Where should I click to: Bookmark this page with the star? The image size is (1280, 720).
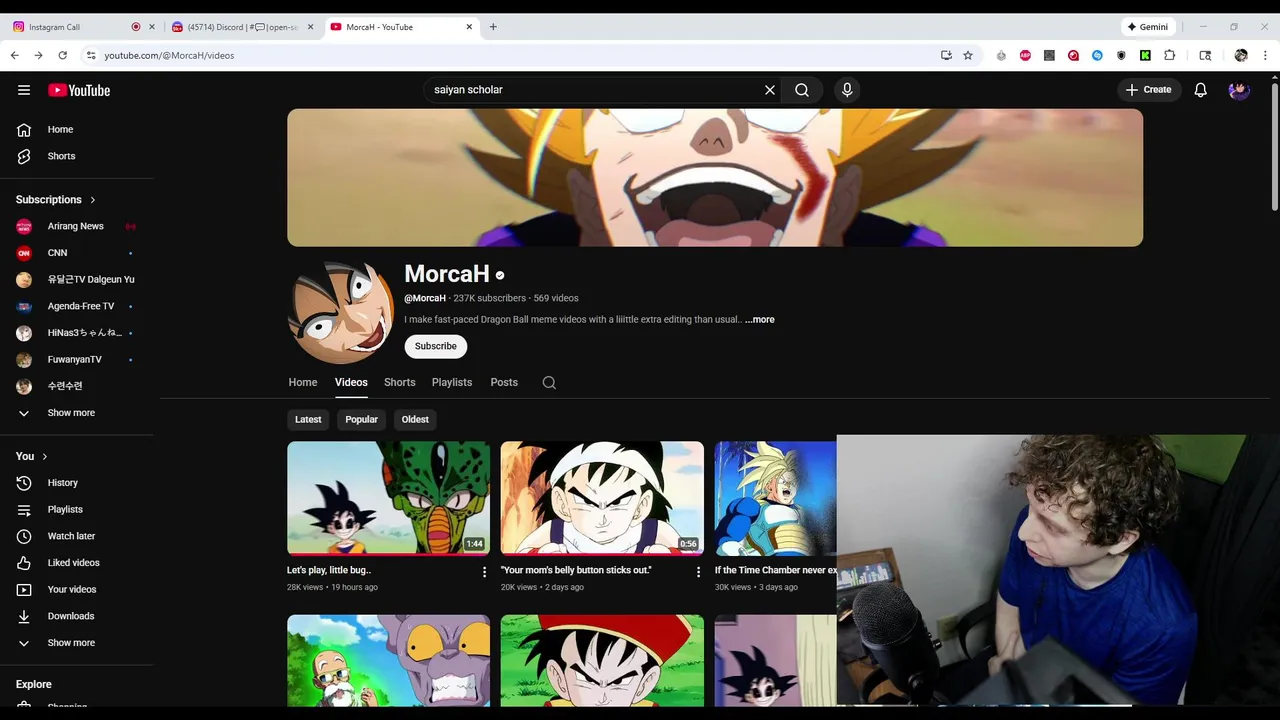[x=968, y=56]
